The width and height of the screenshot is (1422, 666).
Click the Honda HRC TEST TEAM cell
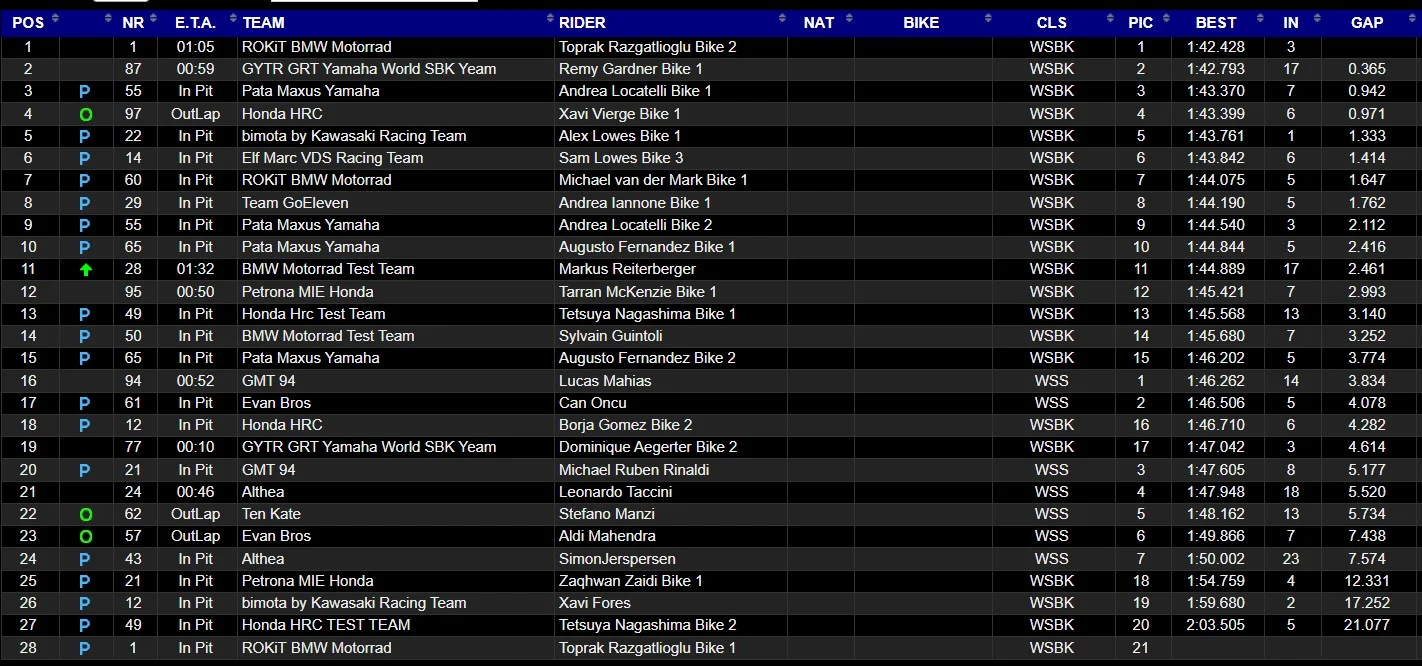point(326,625)
